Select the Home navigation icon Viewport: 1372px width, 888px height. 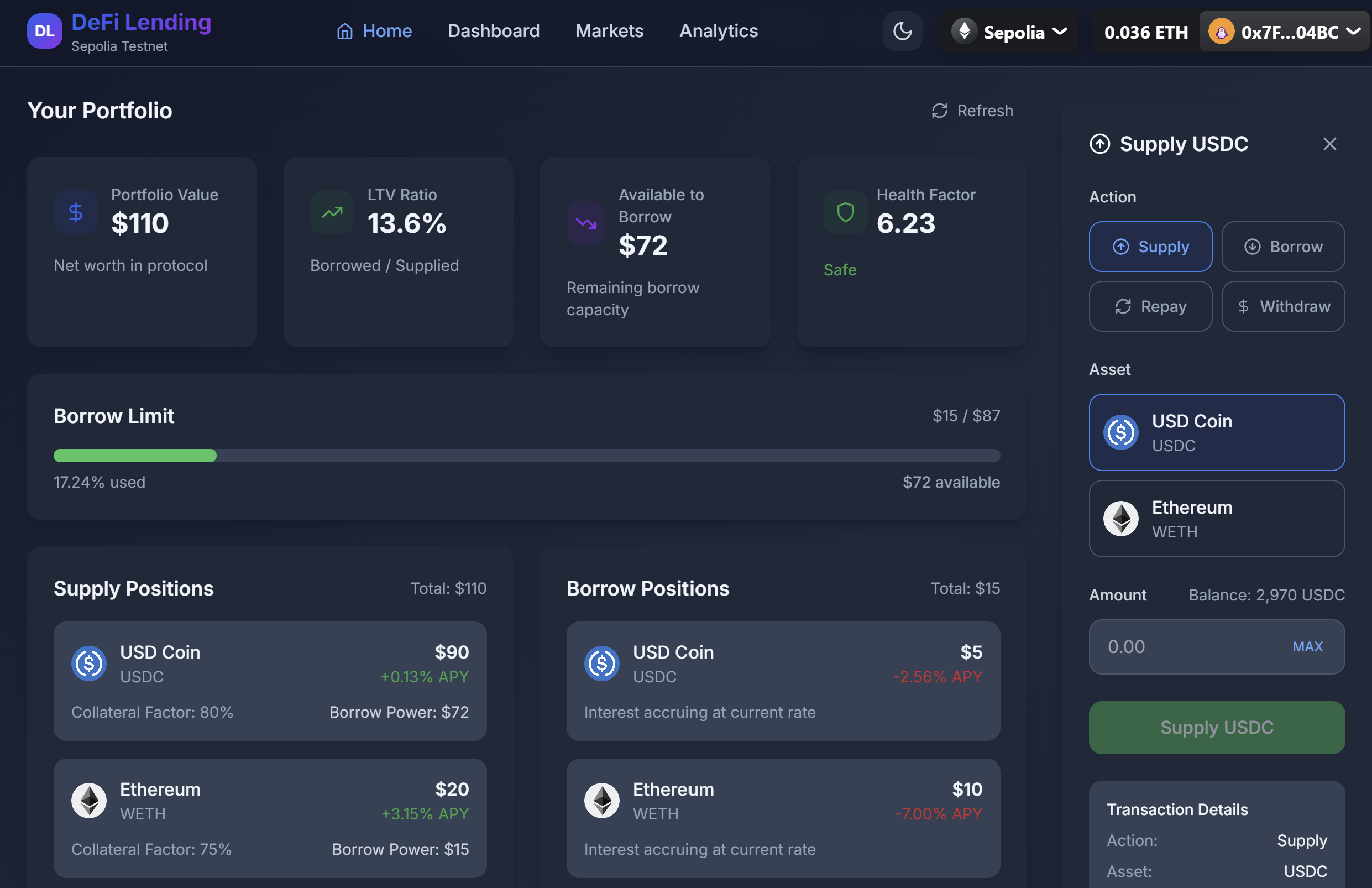[x=345, y=31]
